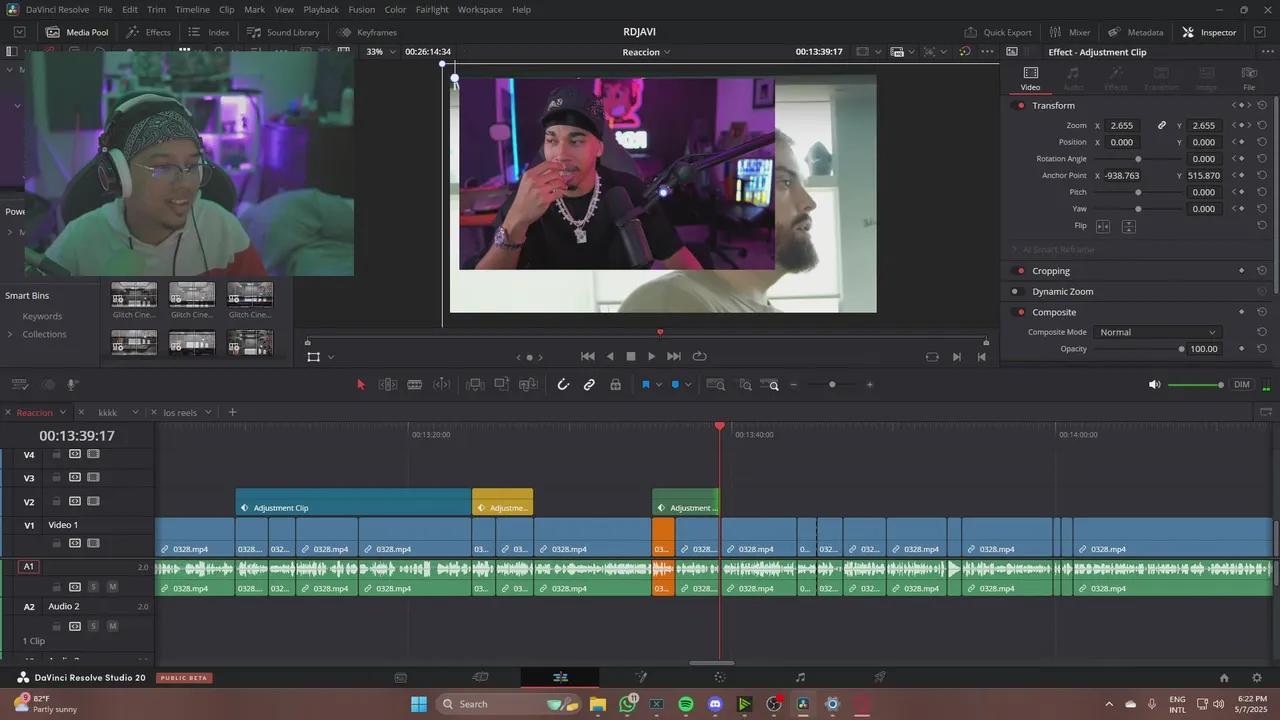Toggle the Linked Selection chain icon
1280x720 pixels.
[589, 385]
